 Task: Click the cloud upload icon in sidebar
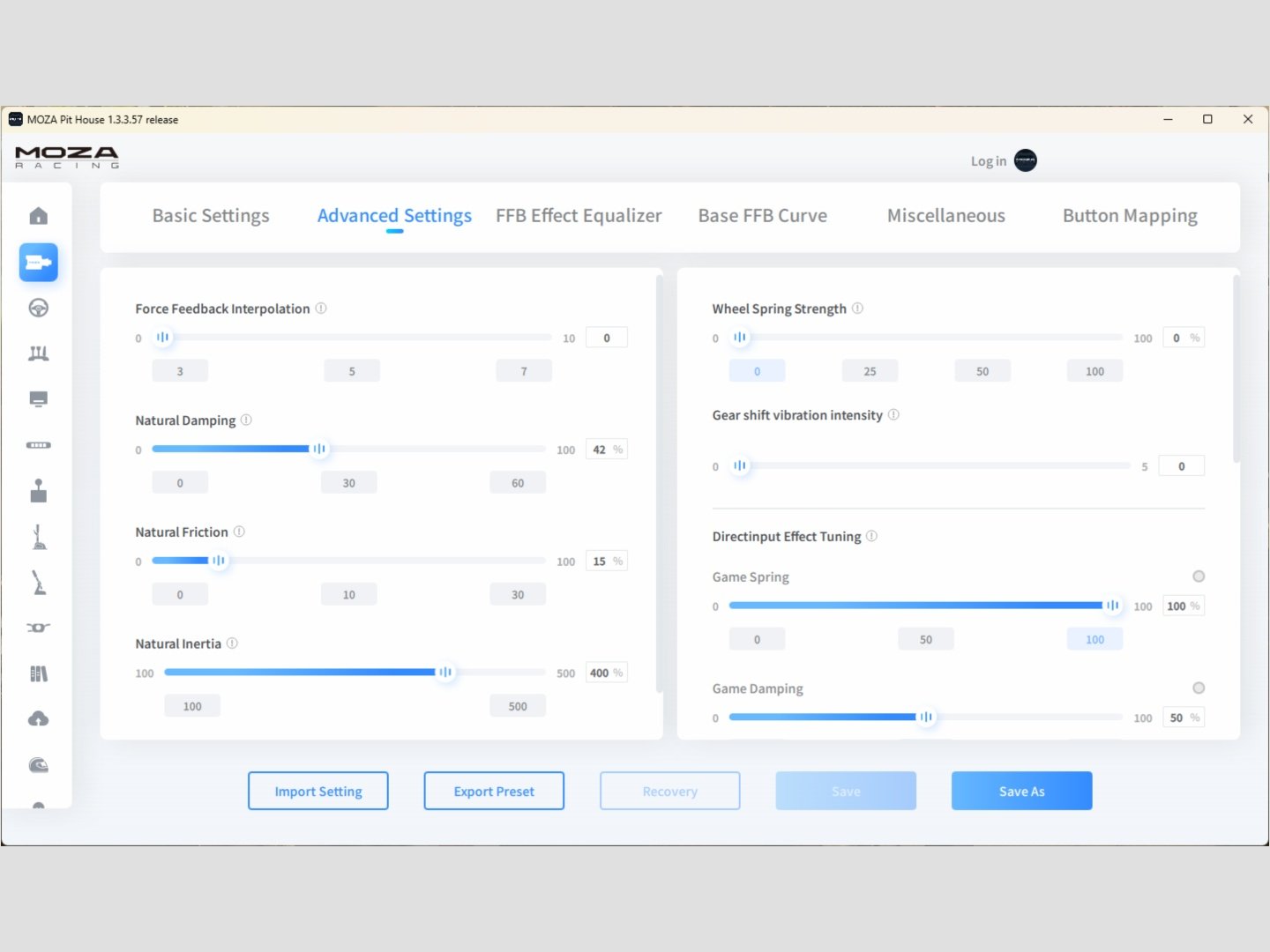tap(38, 719)
